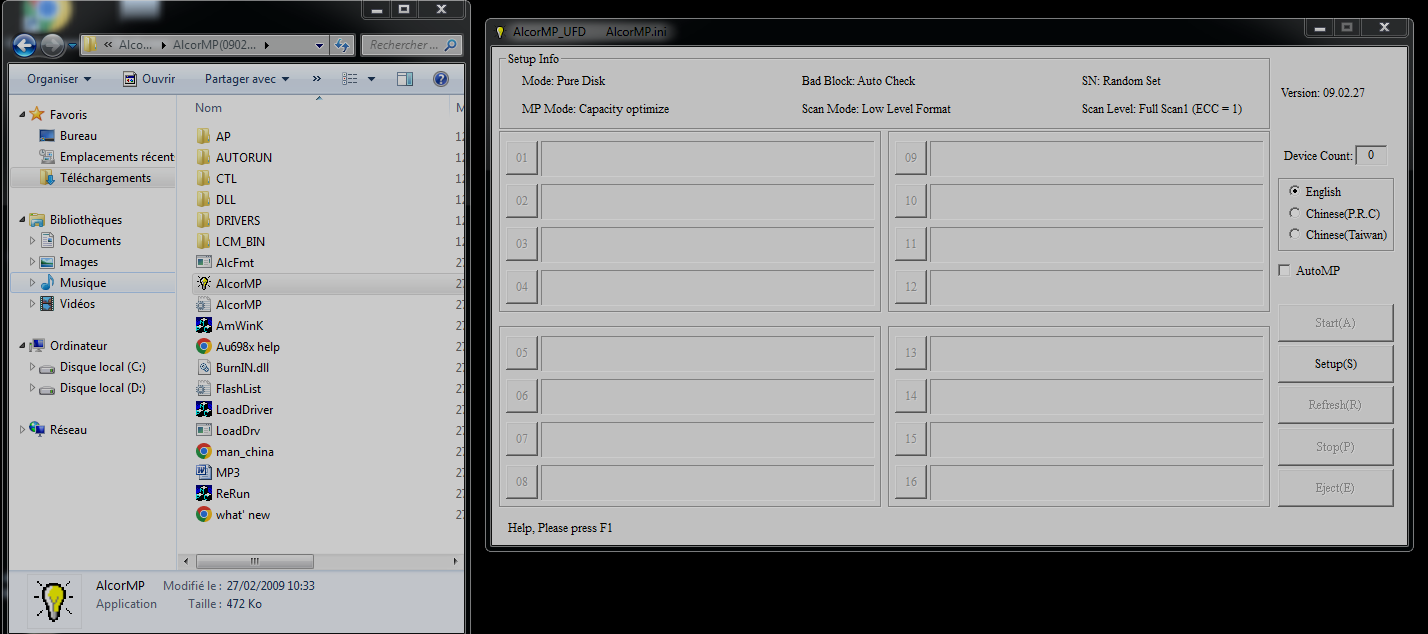Screen dimensions: 1428x634
Task: Click the BurnIN.dll file icon
Action: [203, 367]
